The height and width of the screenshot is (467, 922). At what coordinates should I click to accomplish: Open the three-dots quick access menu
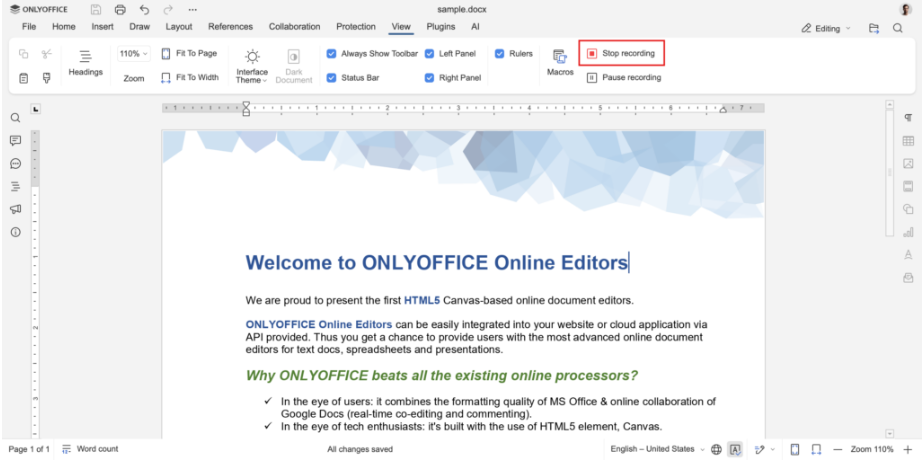[x=192, y=9]
